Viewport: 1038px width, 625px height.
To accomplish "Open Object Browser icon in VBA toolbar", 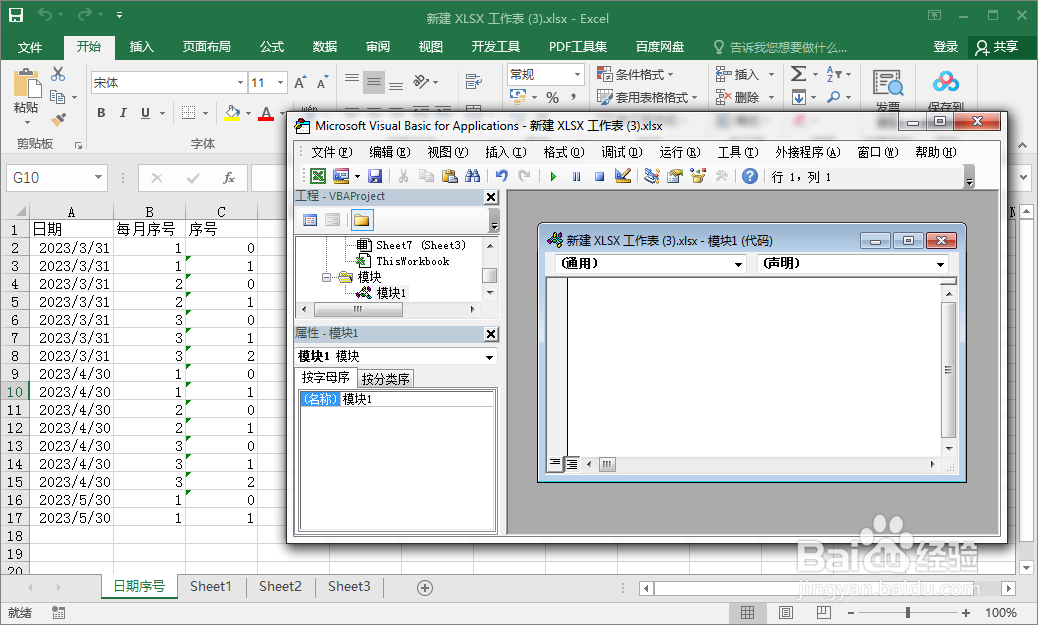I will coord(698,176).
